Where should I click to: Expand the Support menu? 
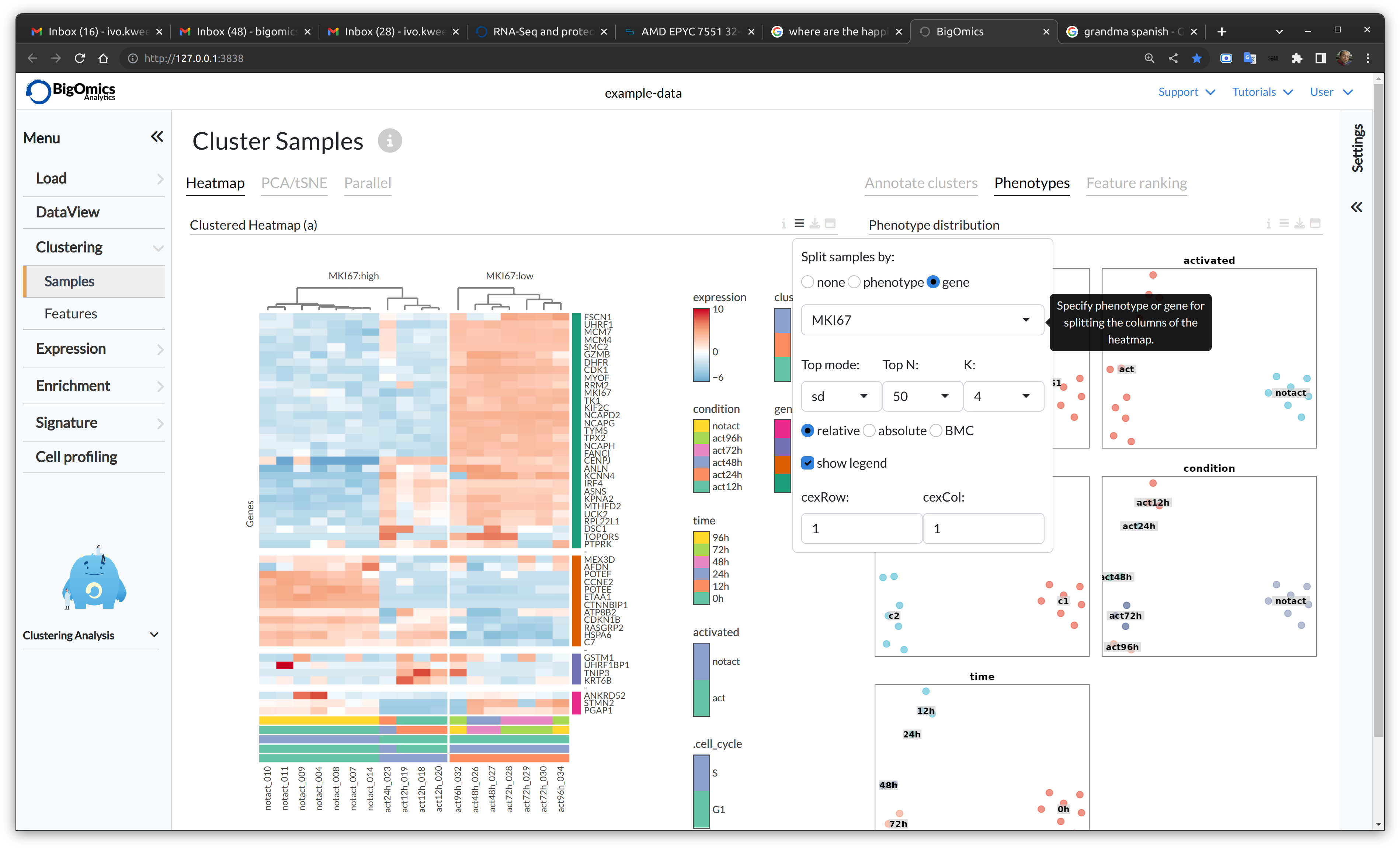[x=1187, y=92]
